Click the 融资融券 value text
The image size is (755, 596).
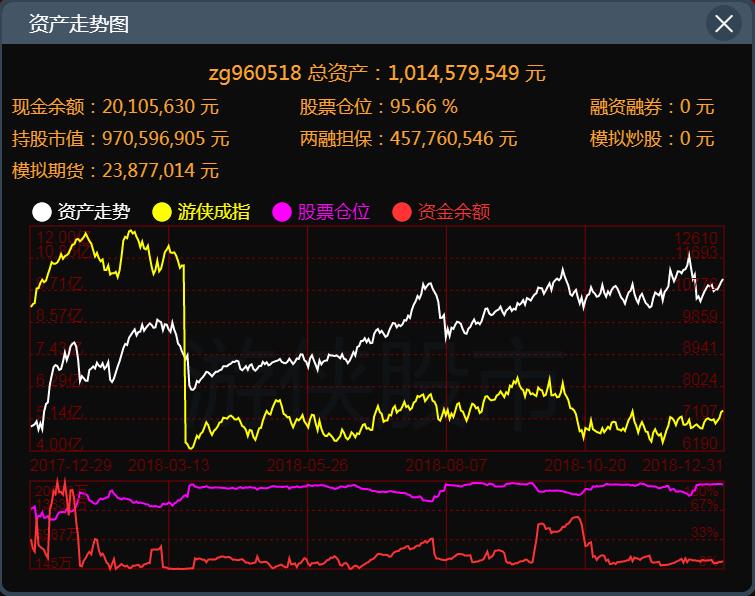652,107
